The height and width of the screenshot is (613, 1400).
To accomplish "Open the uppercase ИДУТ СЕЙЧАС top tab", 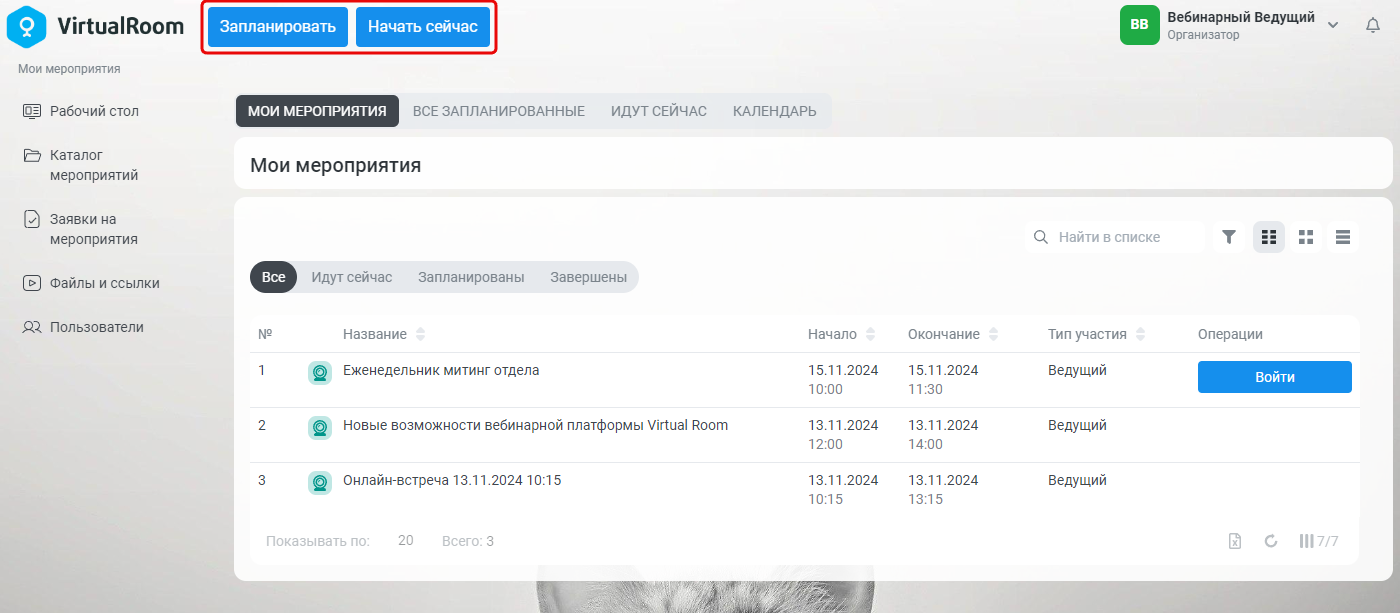I will point(659,111).
